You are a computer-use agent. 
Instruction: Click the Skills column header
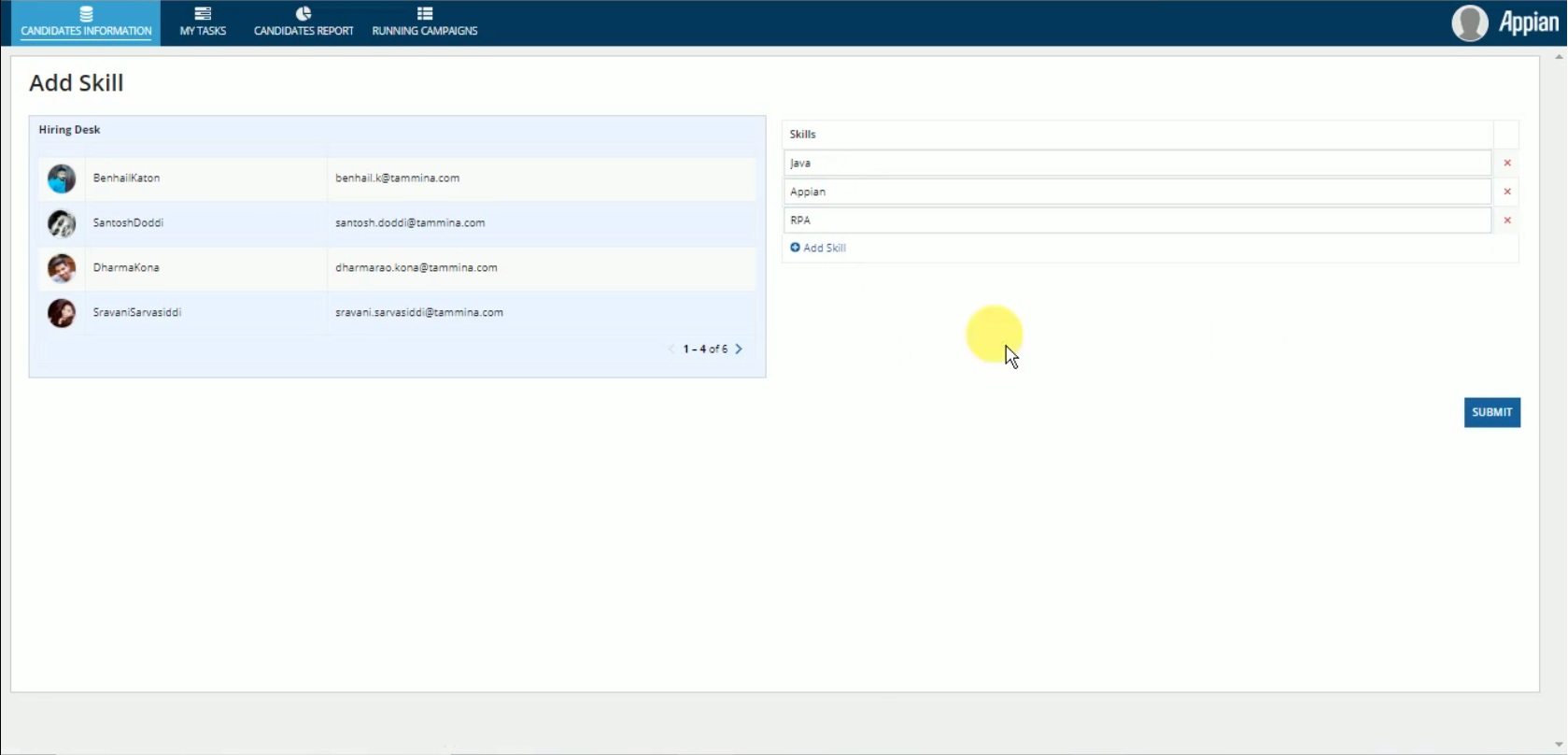pyautogui.click(x=803, y=135)
